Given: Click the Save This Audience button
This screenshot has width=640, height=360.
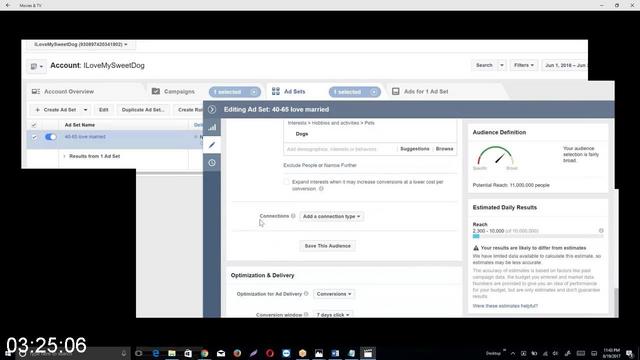Looking at the screenshot, I should click(327, 246).
